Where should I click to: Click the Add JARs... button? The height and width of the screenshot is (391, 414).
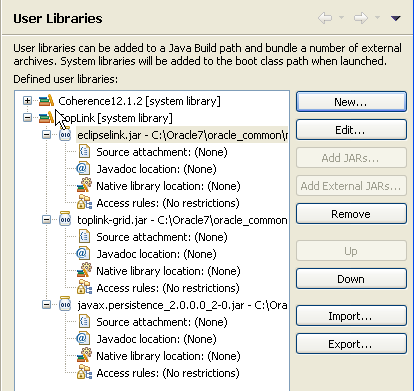pyautogui.click(x=351, y=158)
